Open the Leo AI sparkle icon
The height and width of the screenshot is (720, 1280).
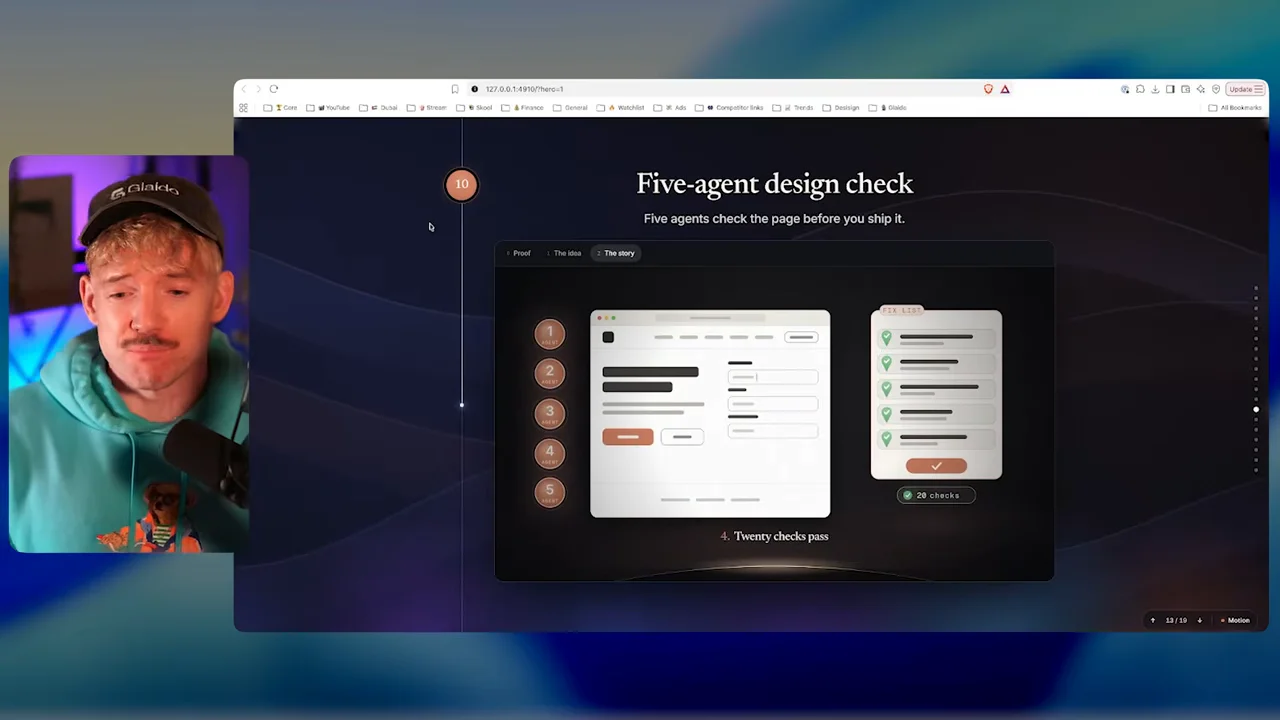point(1200,89)
